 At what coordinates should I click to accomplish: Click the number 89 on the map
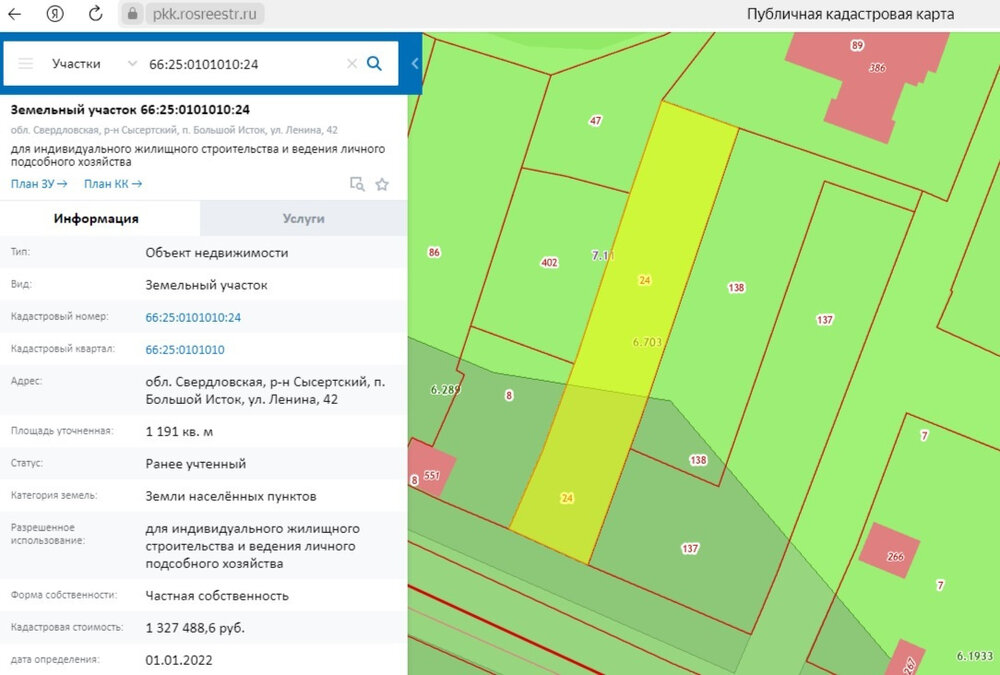pyautogui.click(x=857, y=45)
